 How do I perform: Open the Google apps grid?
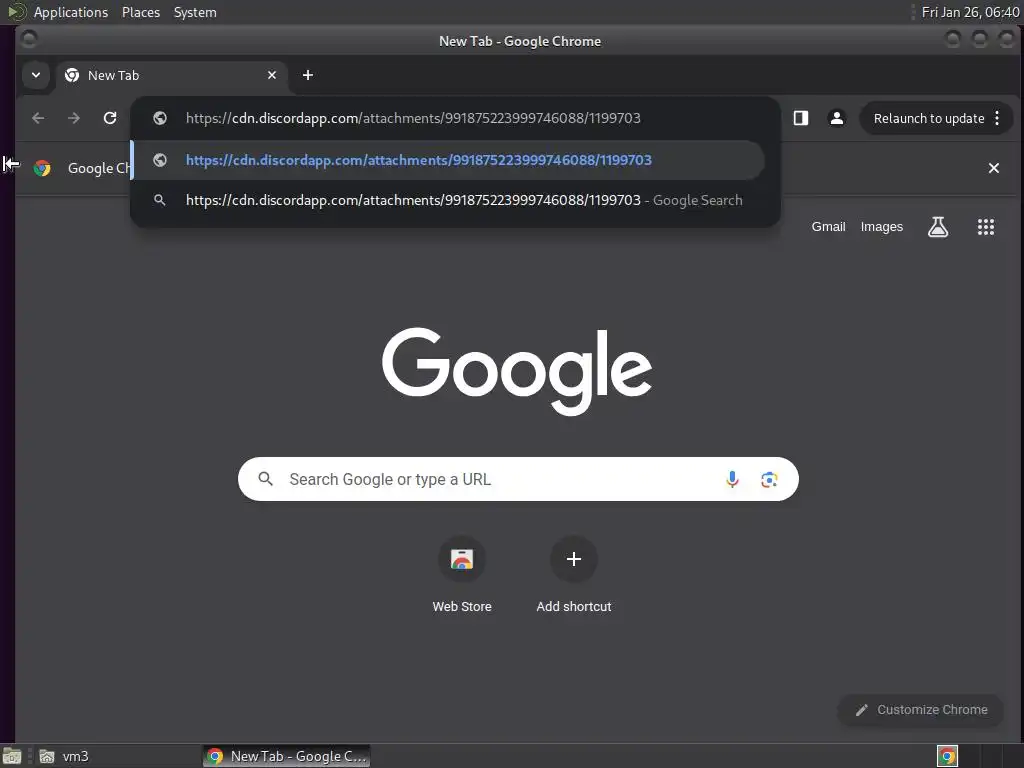(x=985, y=227)
